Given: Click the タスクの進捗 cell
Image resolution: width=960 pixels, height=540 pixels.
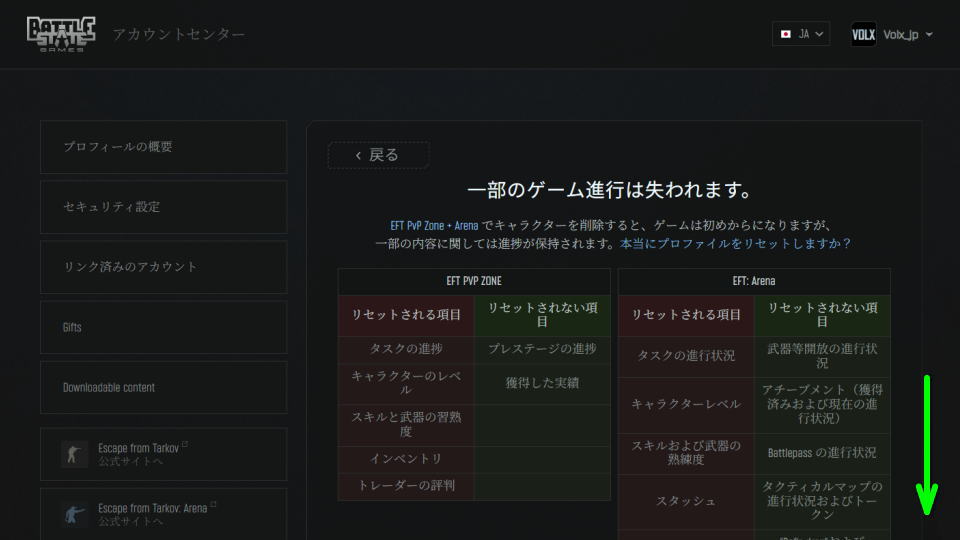Looking at the screenshot, I should (406, 349).
